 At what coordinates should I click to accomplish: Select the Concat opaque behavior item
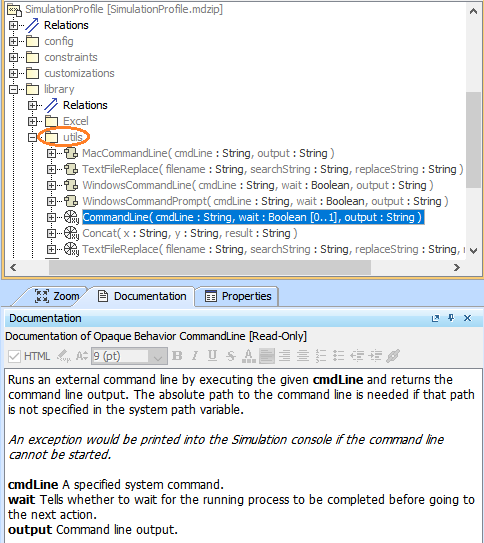[190, 233]
